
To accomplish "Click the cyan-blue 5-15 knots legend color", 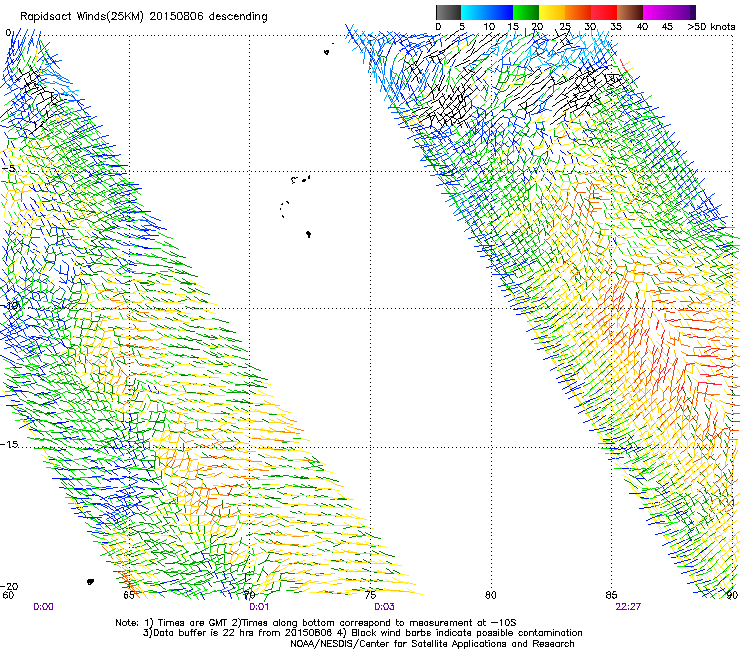I will [x=487, y=12].
